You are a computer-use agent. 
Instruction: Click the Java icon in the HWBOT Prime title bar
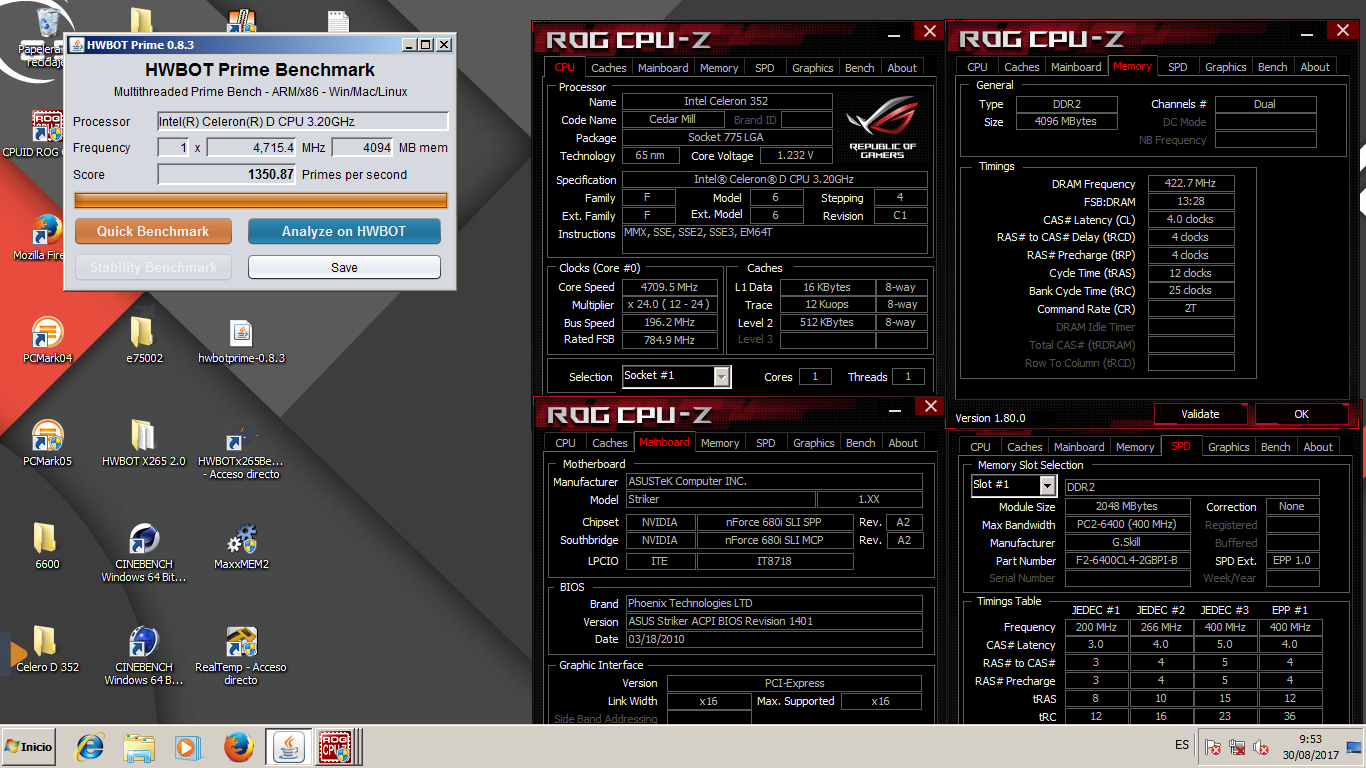pyautogui.click(x=75, y=45)
